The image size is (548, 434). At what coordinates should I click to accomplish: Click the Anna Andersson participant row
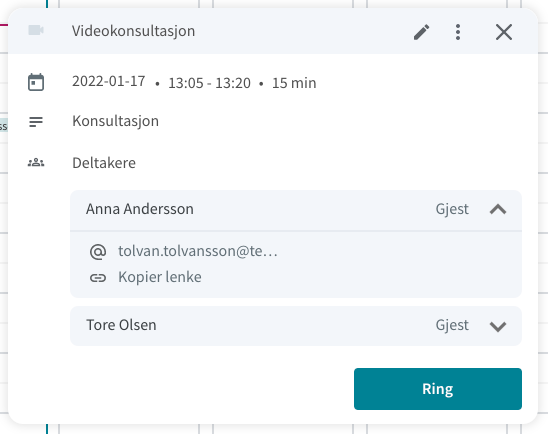(296, 210)
